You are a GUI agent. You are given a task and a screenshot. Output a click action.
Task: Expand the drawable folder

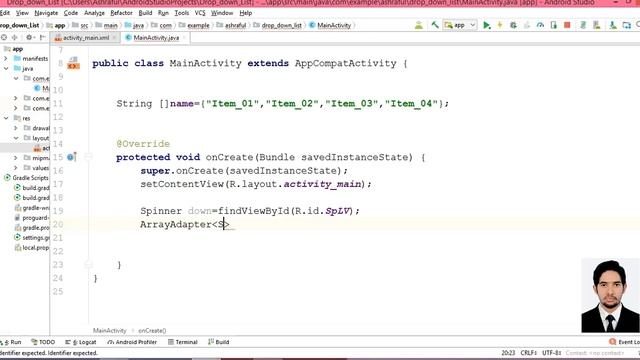tap(16, 128)
